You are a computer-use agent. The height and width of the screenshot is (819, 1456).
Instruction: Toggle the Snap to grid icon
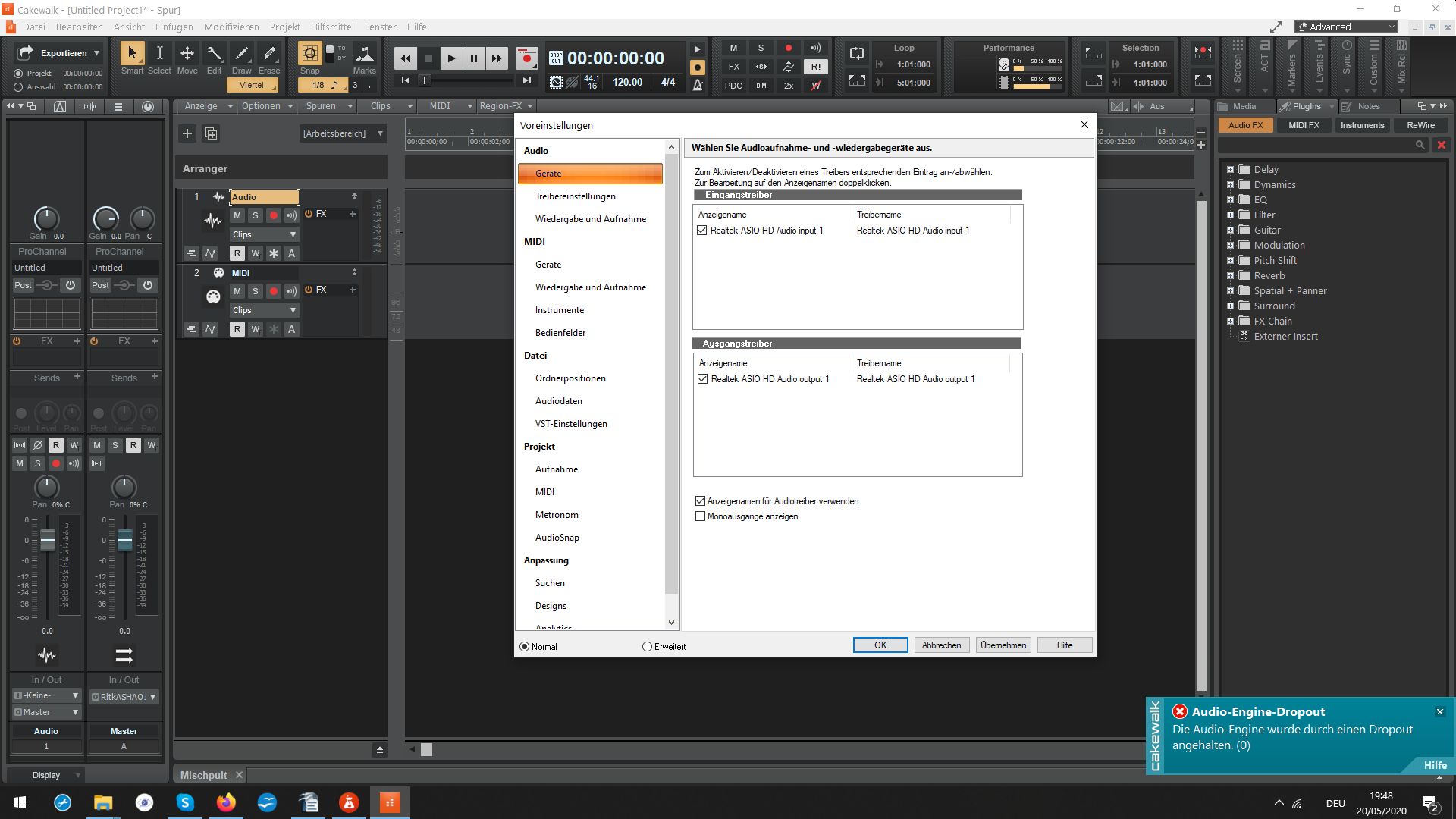(x=309, y=53)
